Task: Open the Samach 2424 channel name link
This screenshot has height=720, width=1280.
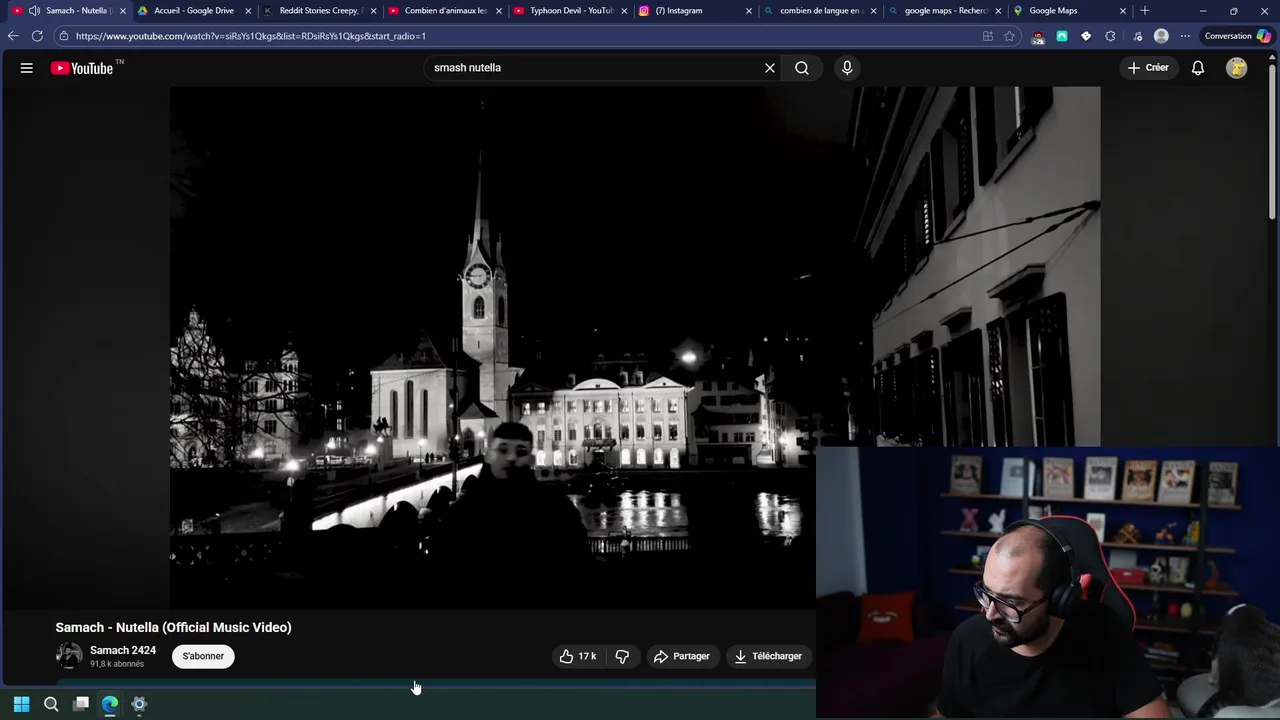Action: point(123,650)
